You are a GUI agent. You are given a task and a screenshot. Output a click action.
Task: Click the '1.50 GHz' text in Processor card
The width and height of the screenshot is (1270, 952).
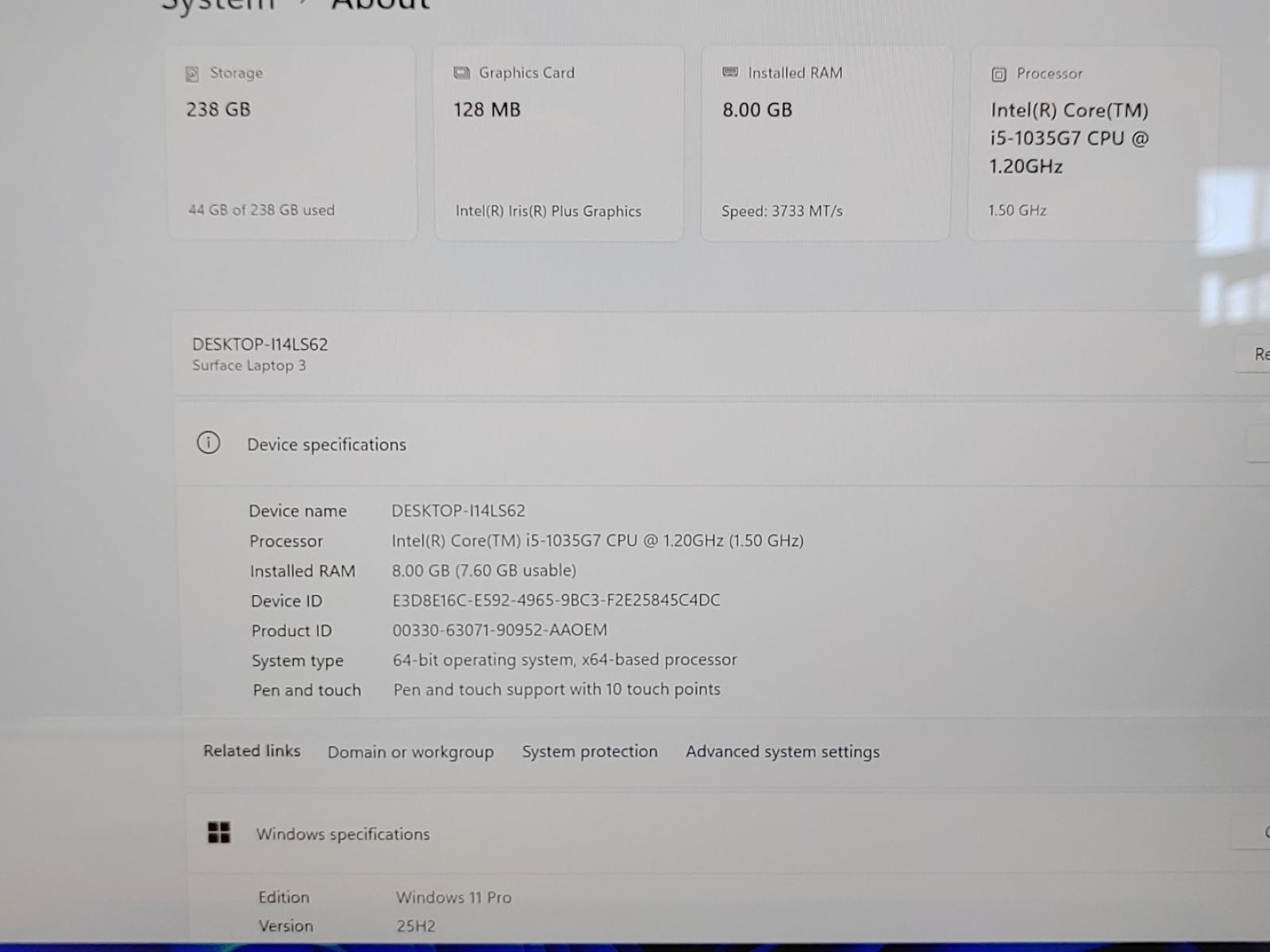point(1018,211)
